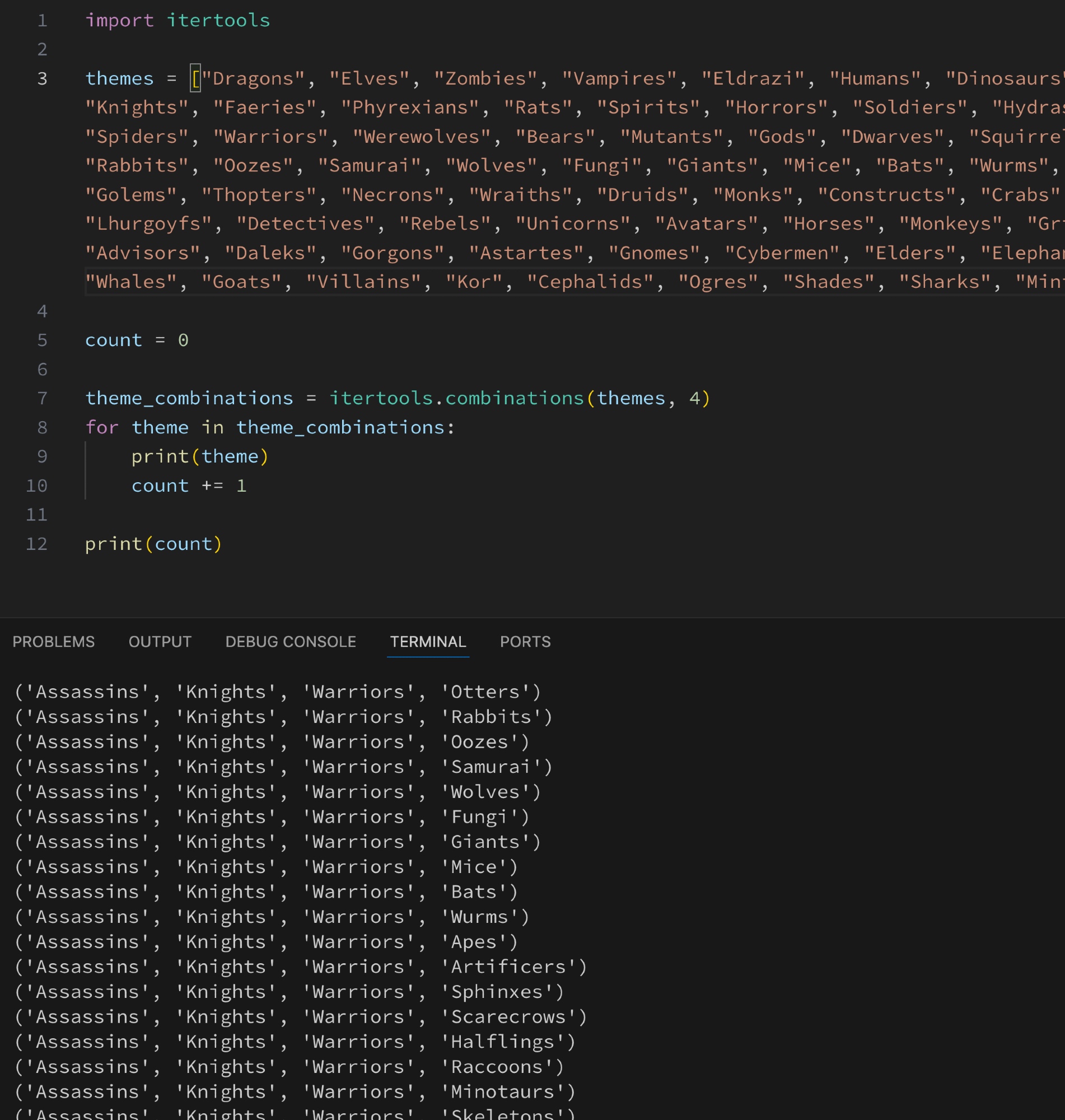Click the print(theme) call inside the loop
Viewport: 1065px width, 1120px height.
[x=200, y=456]
